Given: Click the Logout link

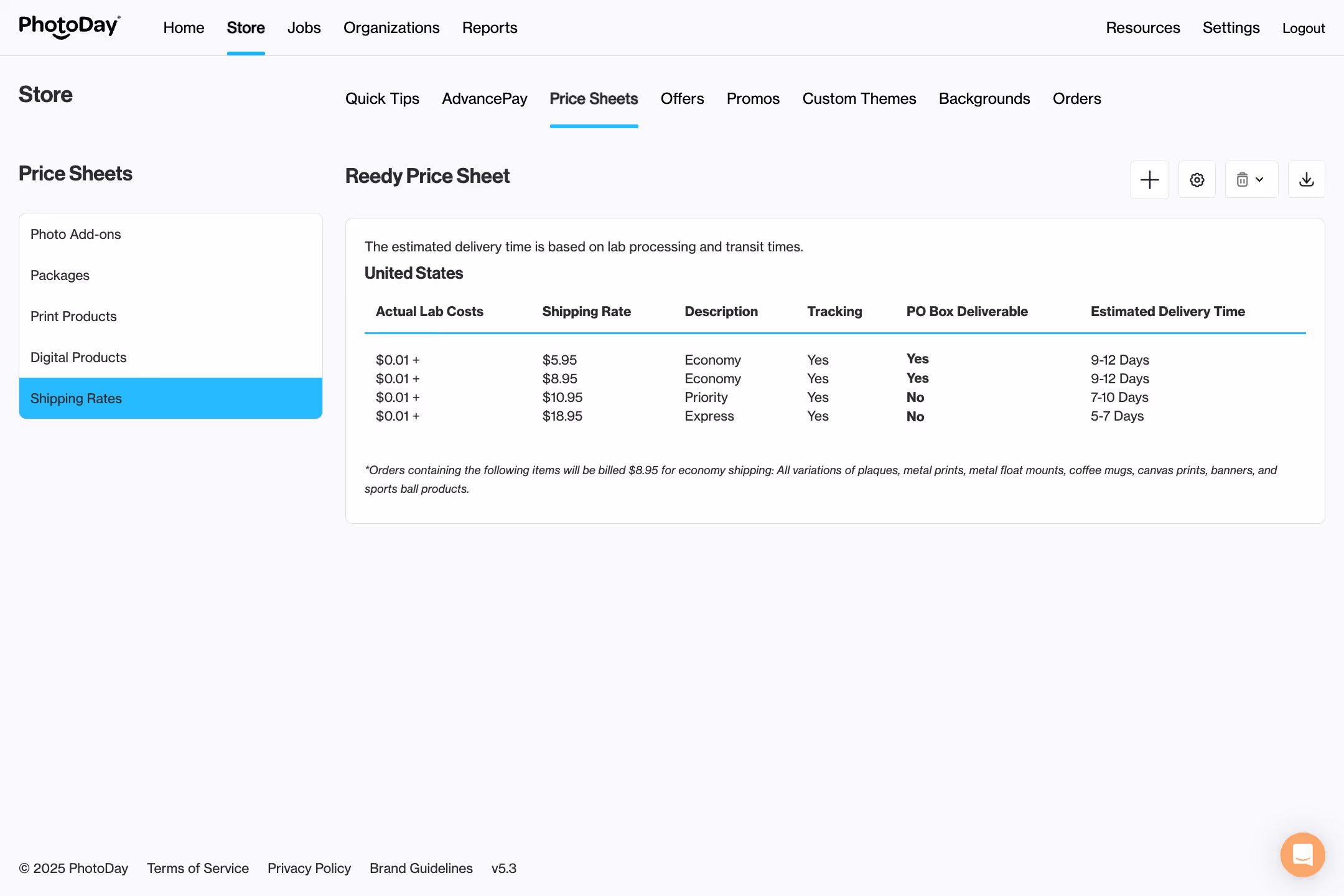Looking at the screenshot, I should pyautogui.click(x=1304, y=28).
